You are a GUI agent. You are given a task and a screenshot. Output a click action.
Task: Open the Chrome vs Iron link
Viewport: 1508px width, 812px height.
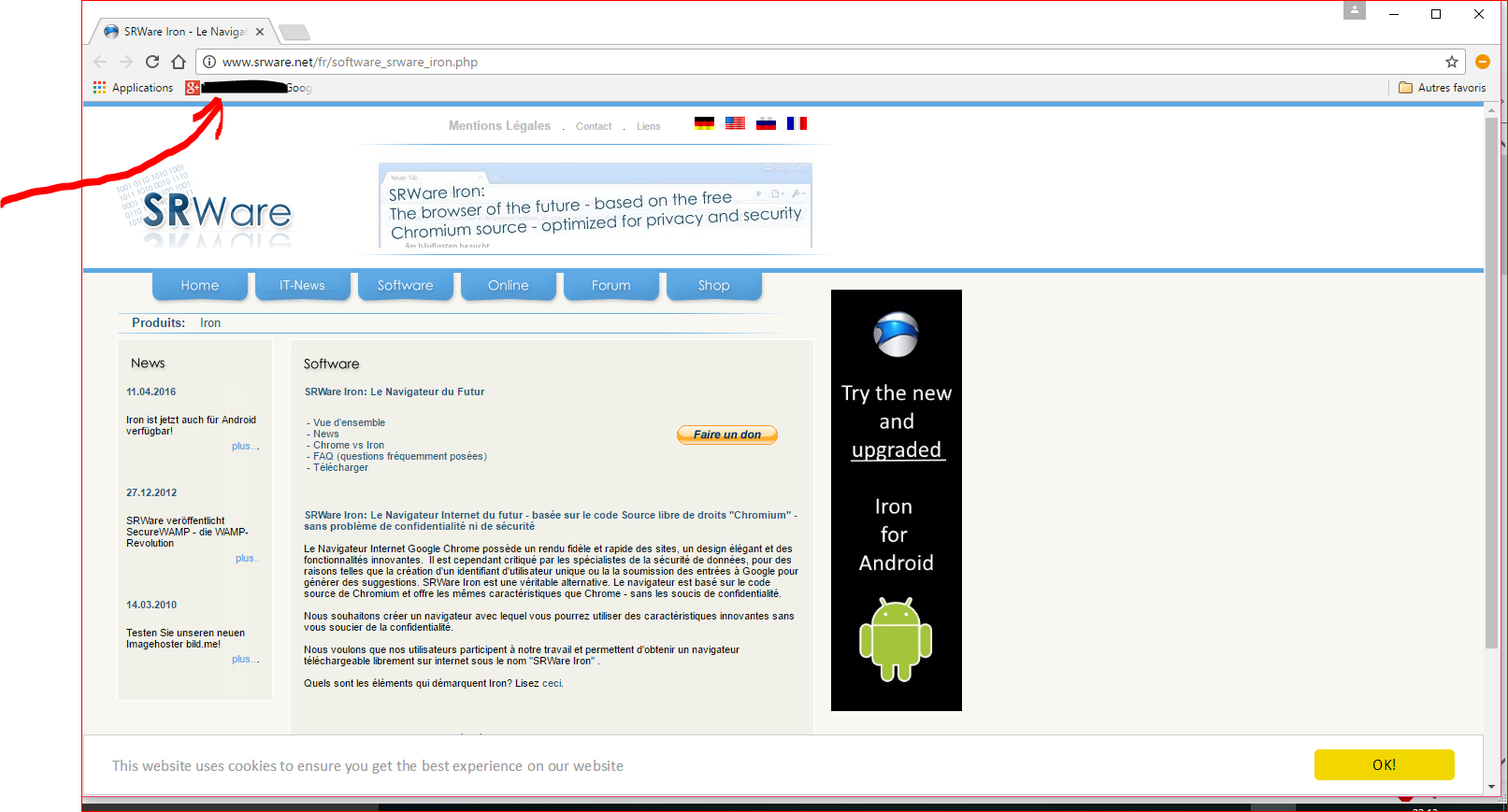[349, 445]
